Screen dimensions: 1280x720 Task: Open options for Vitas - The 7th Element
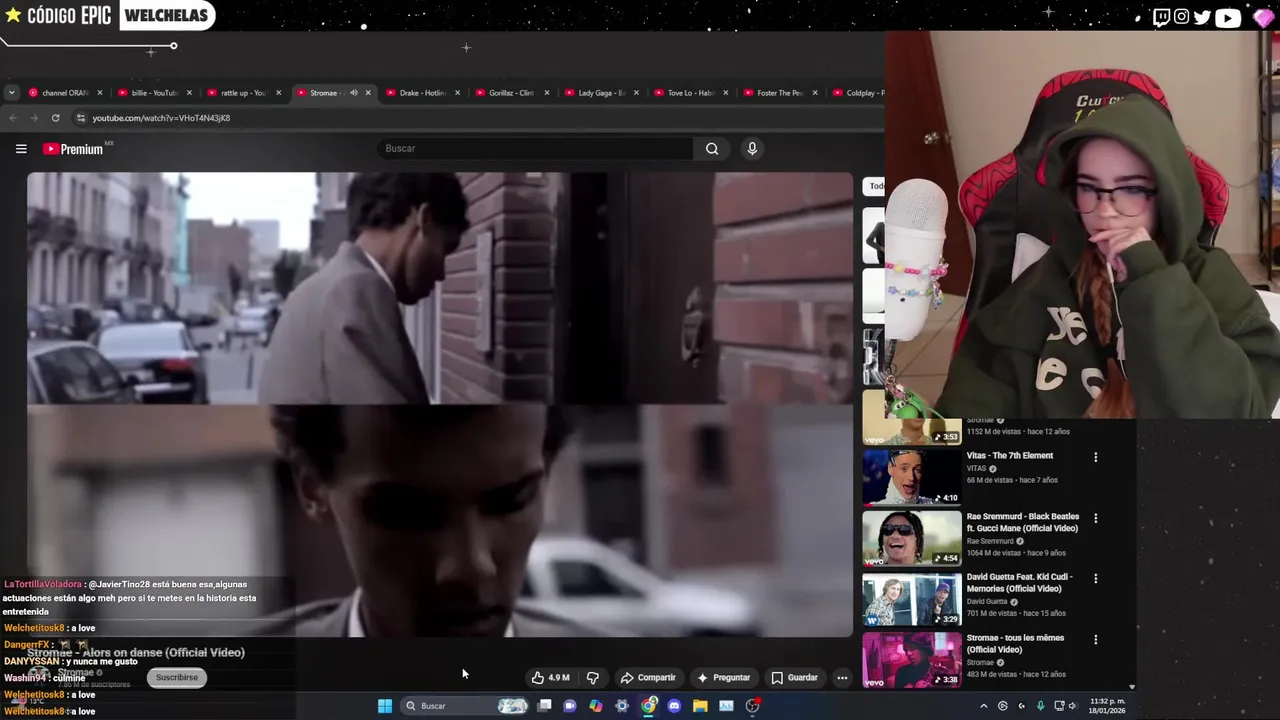tap(1095, 457)
